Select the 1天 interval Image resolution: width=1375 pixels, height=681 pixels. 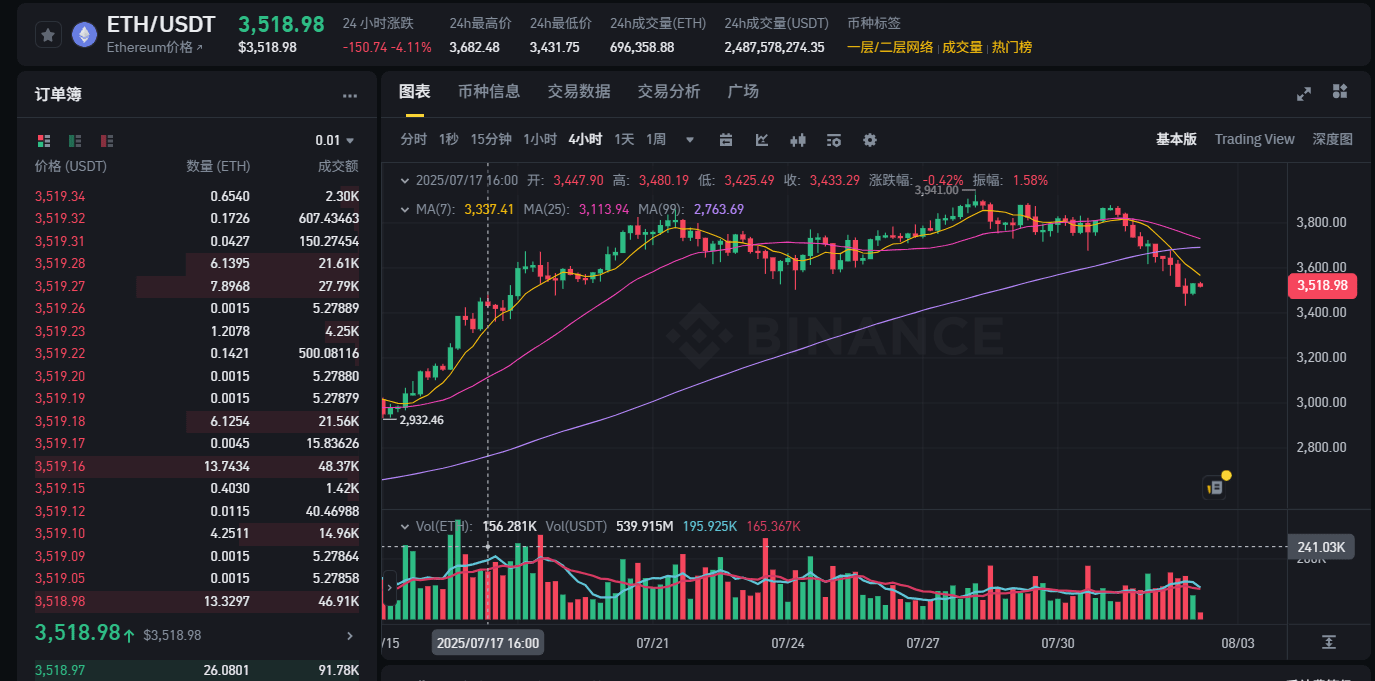[x=624, y=140]
